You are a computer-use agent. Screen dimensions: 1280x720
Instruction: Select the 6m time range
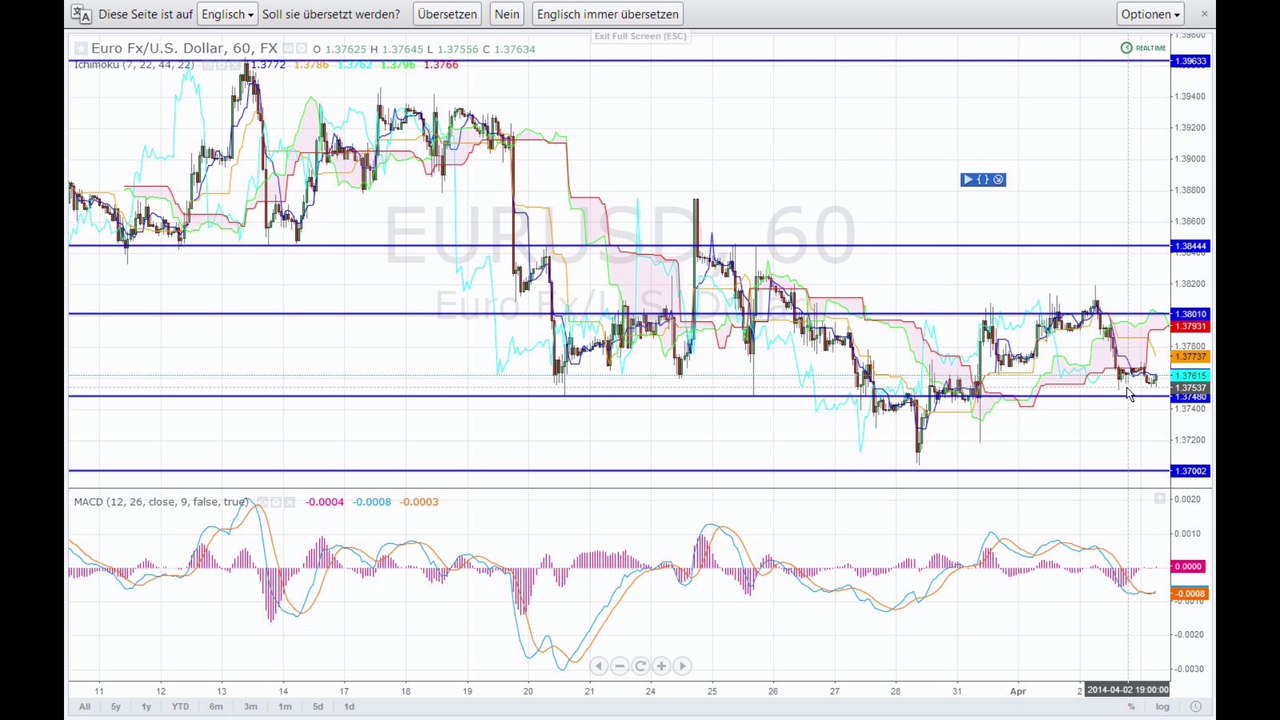click(x=216, y=707)
